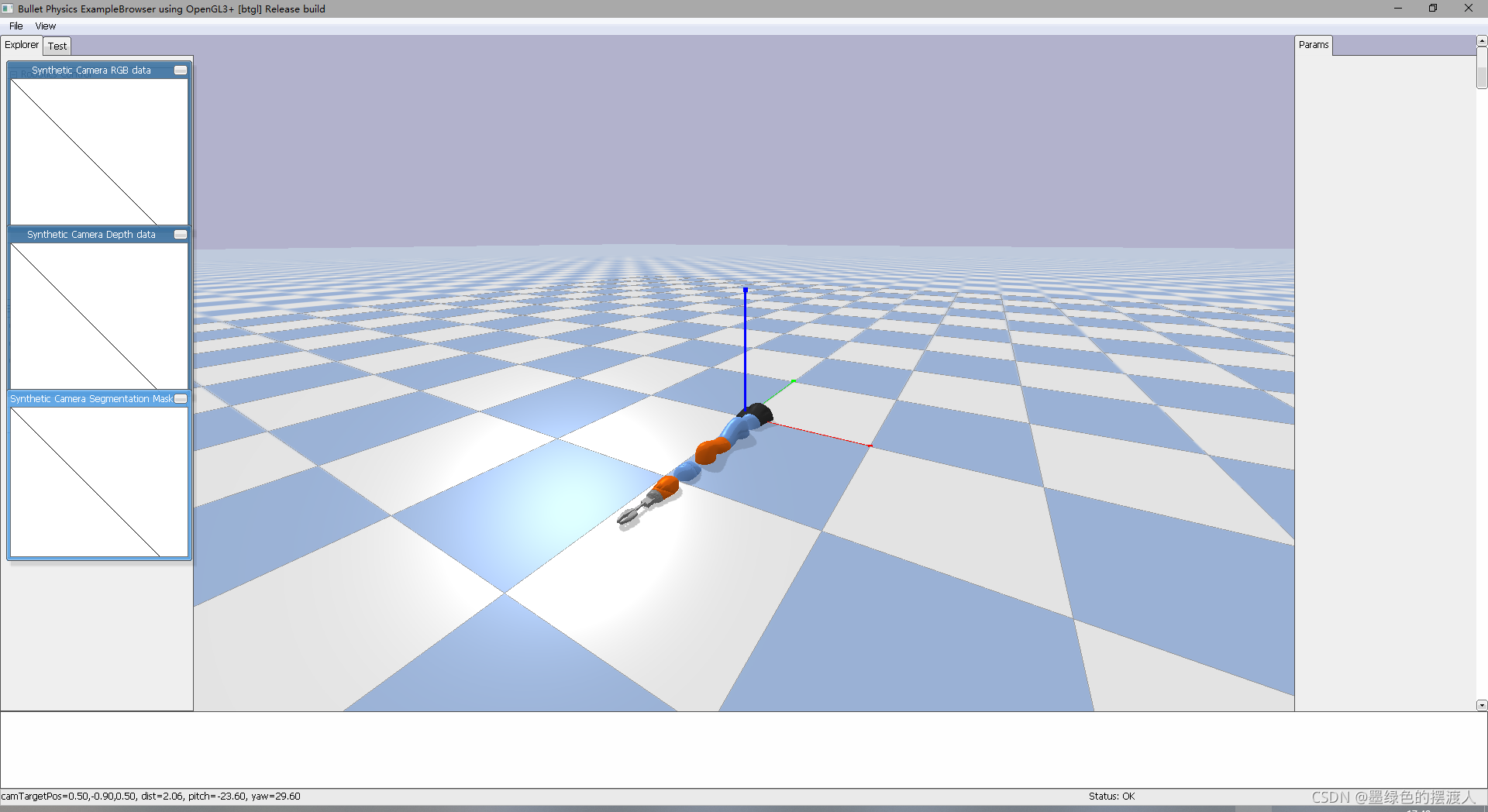Click the Synthetic Camera Depth data preview area
1488x812 pixels.
pyautogui.click(x=98, y=316)
